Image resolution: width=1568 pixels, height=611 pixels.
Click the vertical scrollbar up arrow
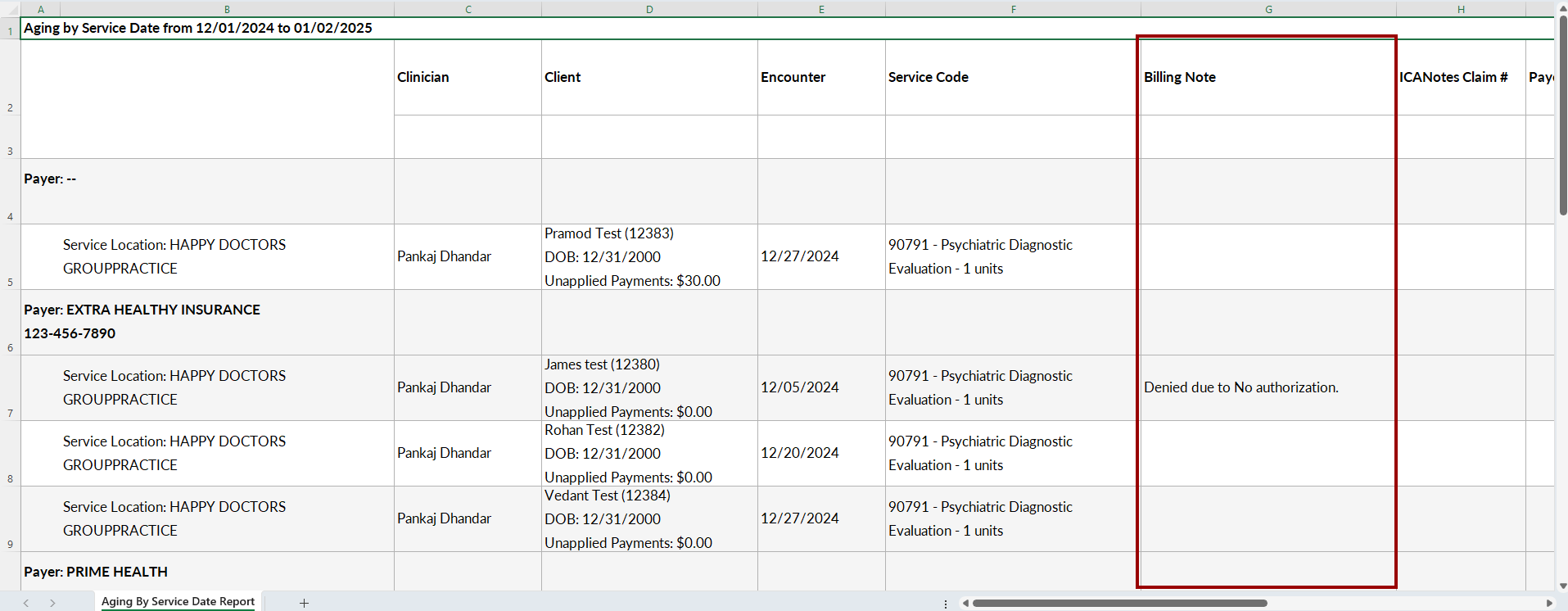[x=1562, y=7]
